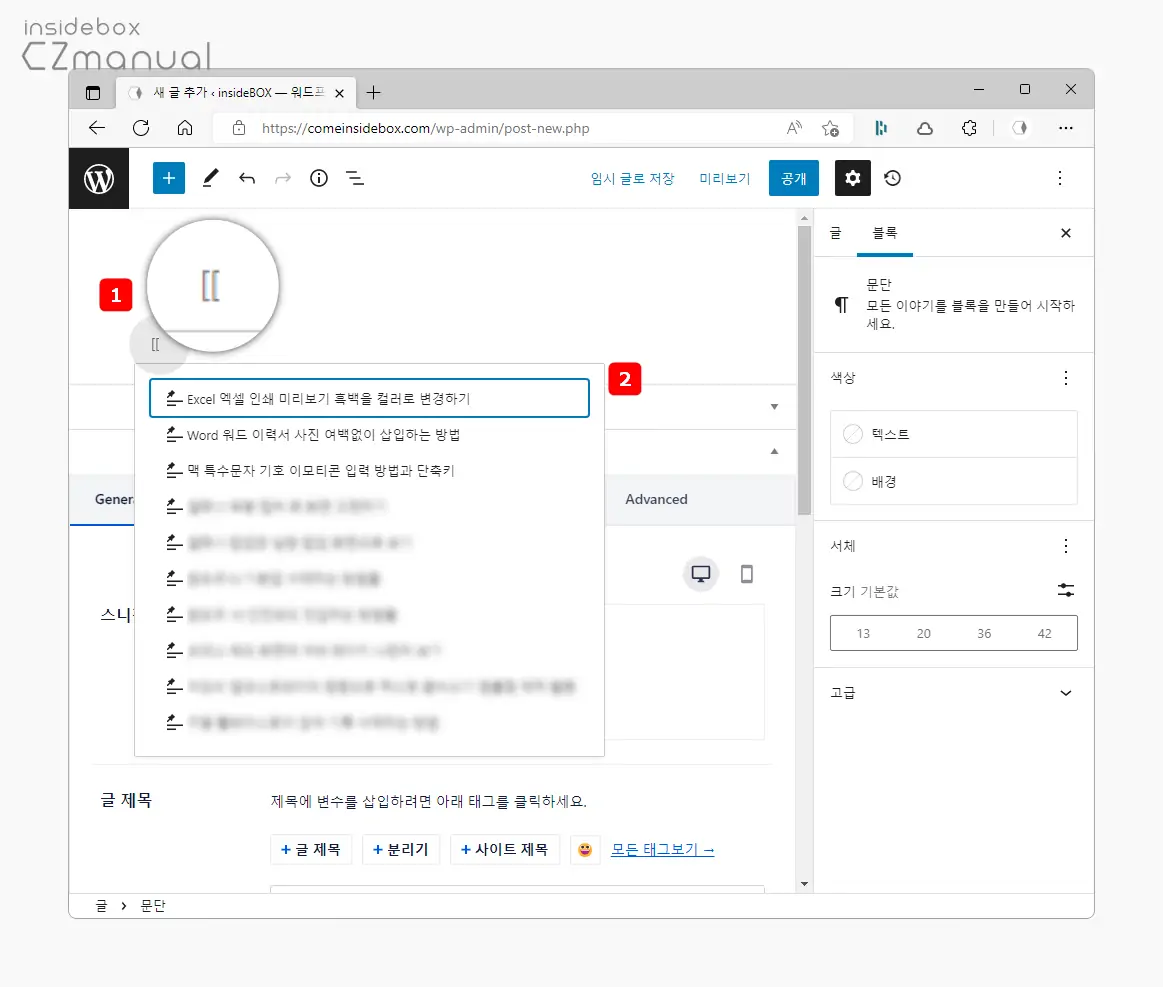
Task: Click the paragraph block with [[ text
Action: click(x=156, y=344)
